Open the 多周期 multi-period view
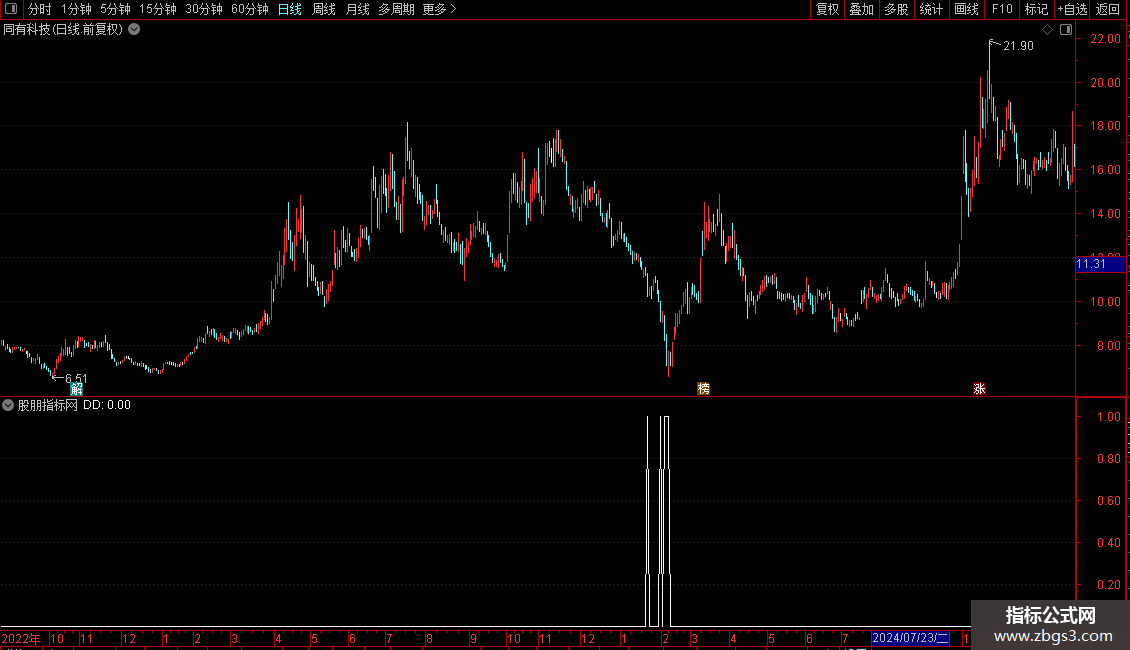This screenshot has height=650, width=1130. coord(396,9)
